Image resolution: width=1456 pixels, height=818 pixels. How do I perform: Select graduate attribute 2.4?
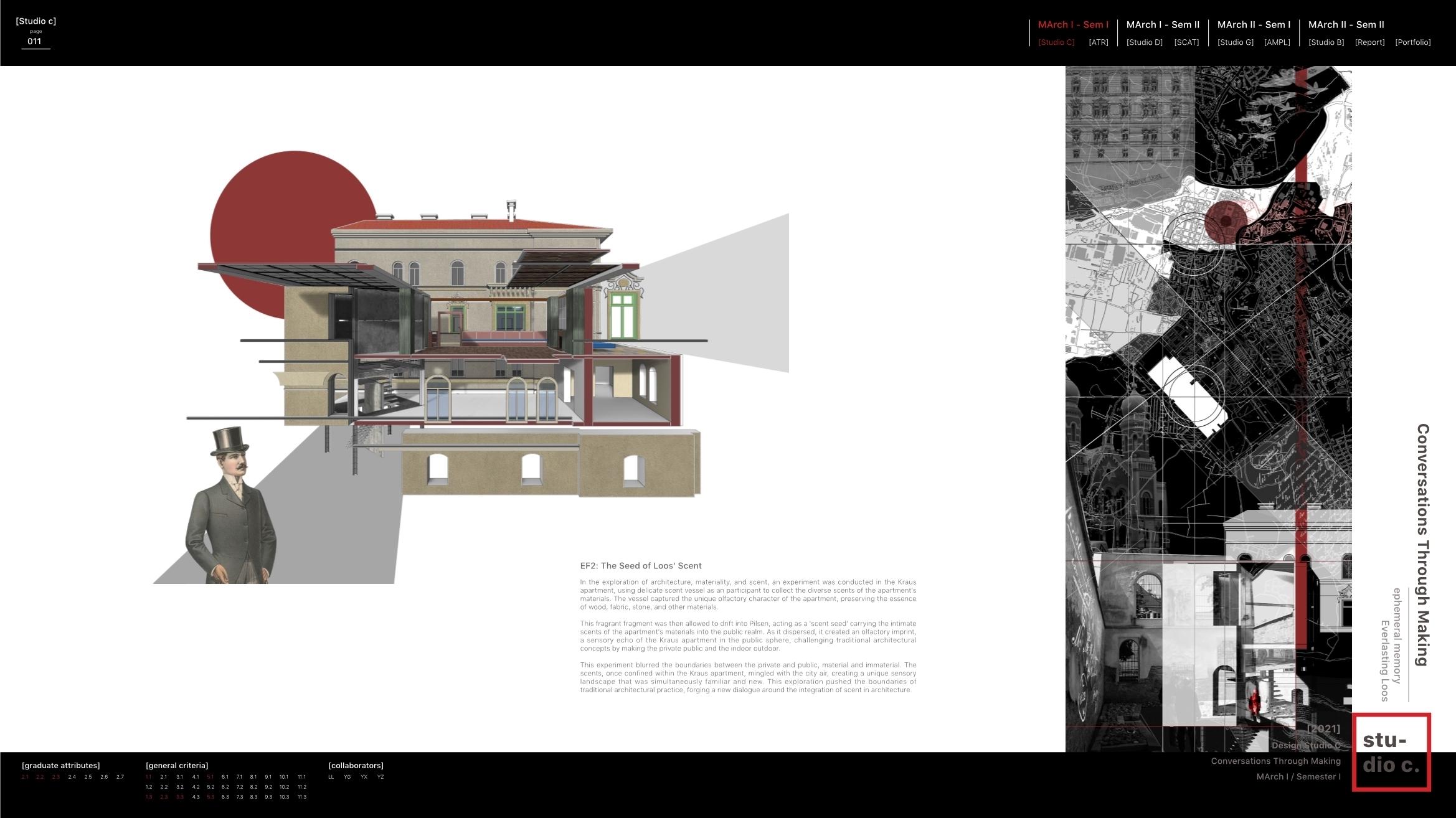72,777
